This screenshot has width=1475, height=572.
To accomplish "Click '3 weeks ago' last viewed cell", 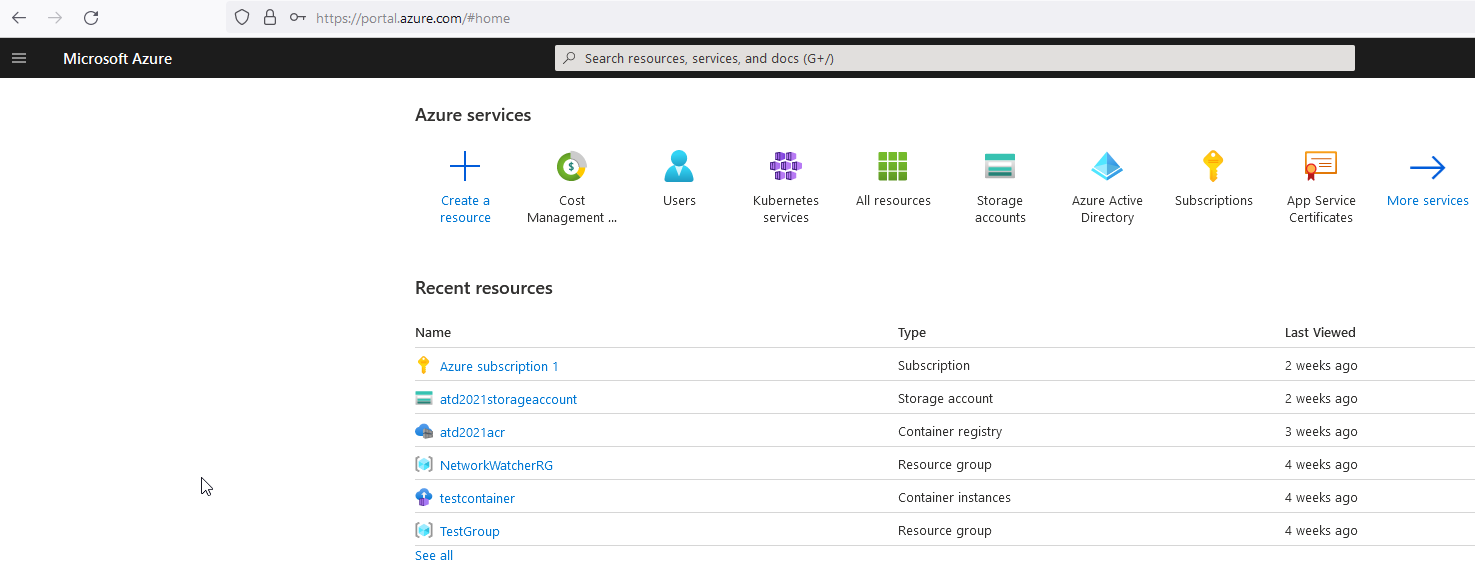I will pyautogui.click(x=1321, y=431).
